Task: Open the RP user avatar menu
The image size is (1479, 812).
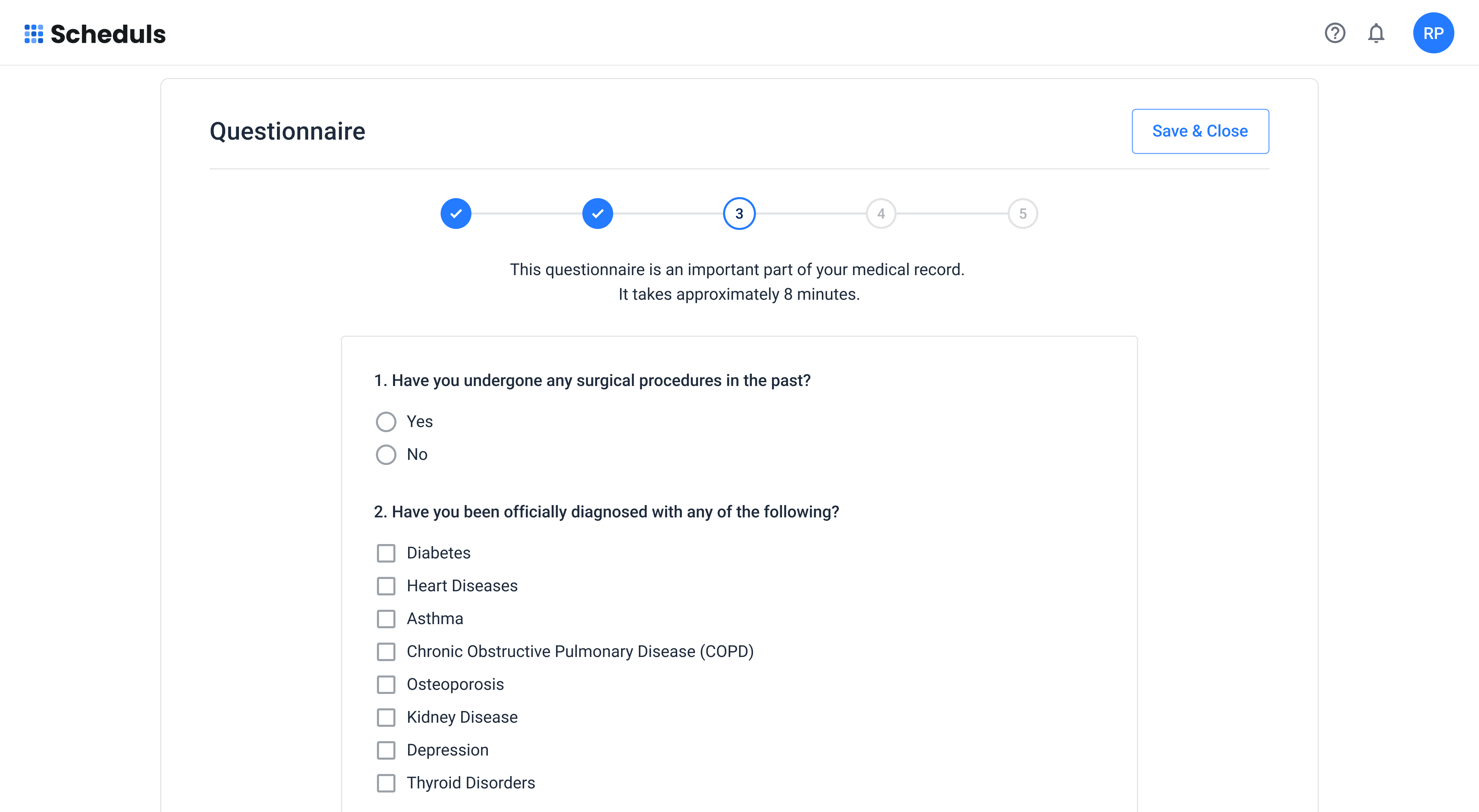Action: tap(1433, 33)
